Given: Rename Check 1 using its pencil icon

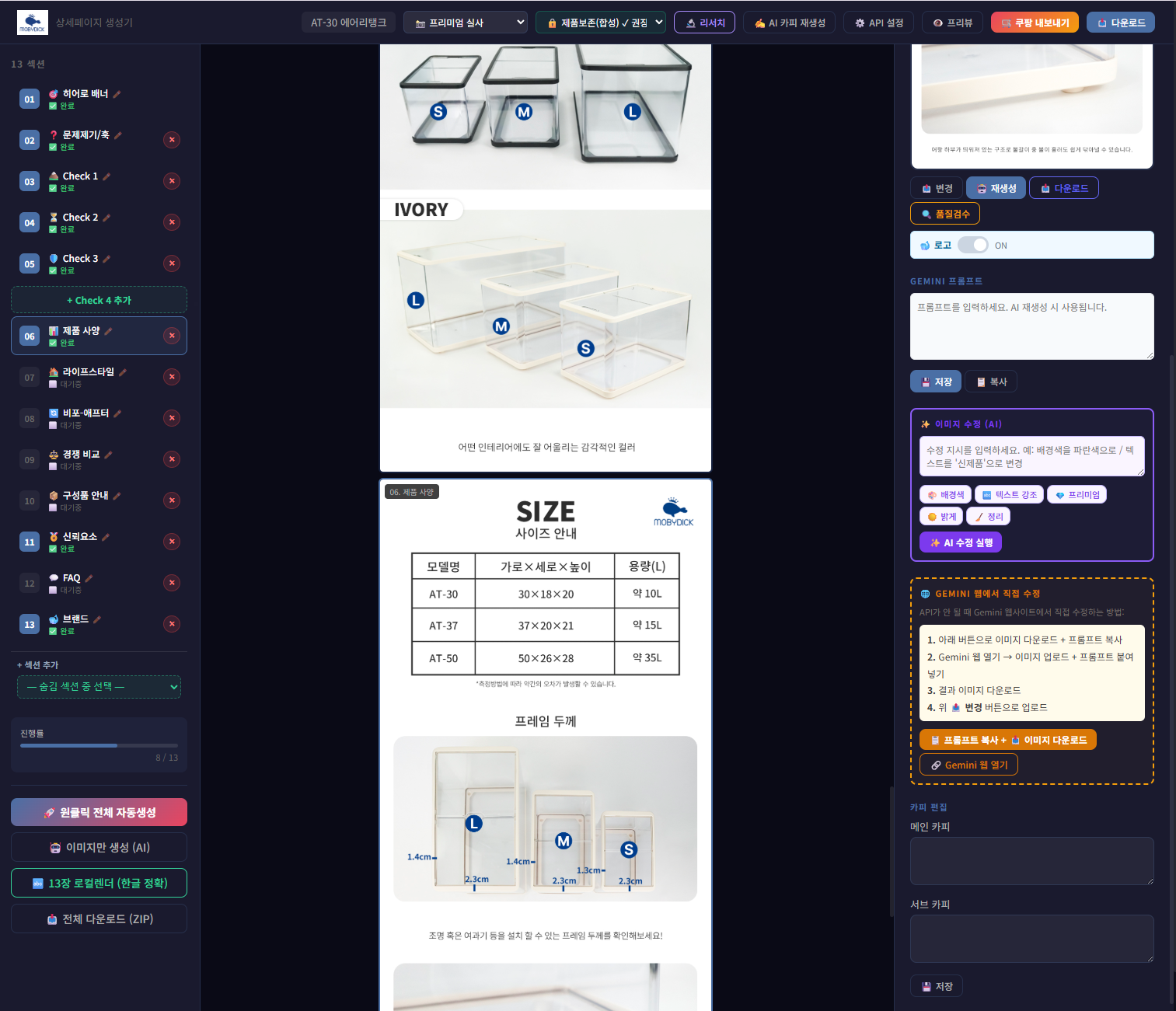Looking at the screenshot, I should [106, 176].
